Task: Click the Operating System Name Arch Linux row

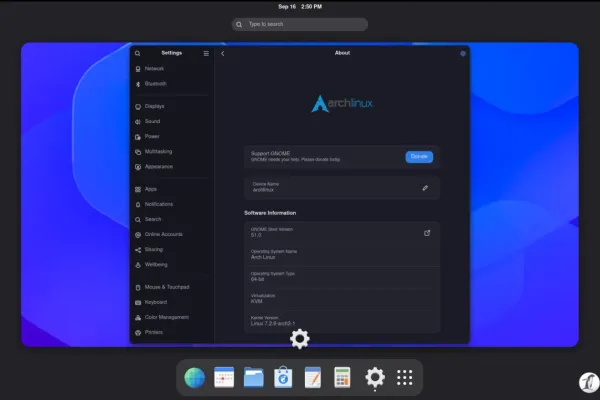Action: coord(342,255)
